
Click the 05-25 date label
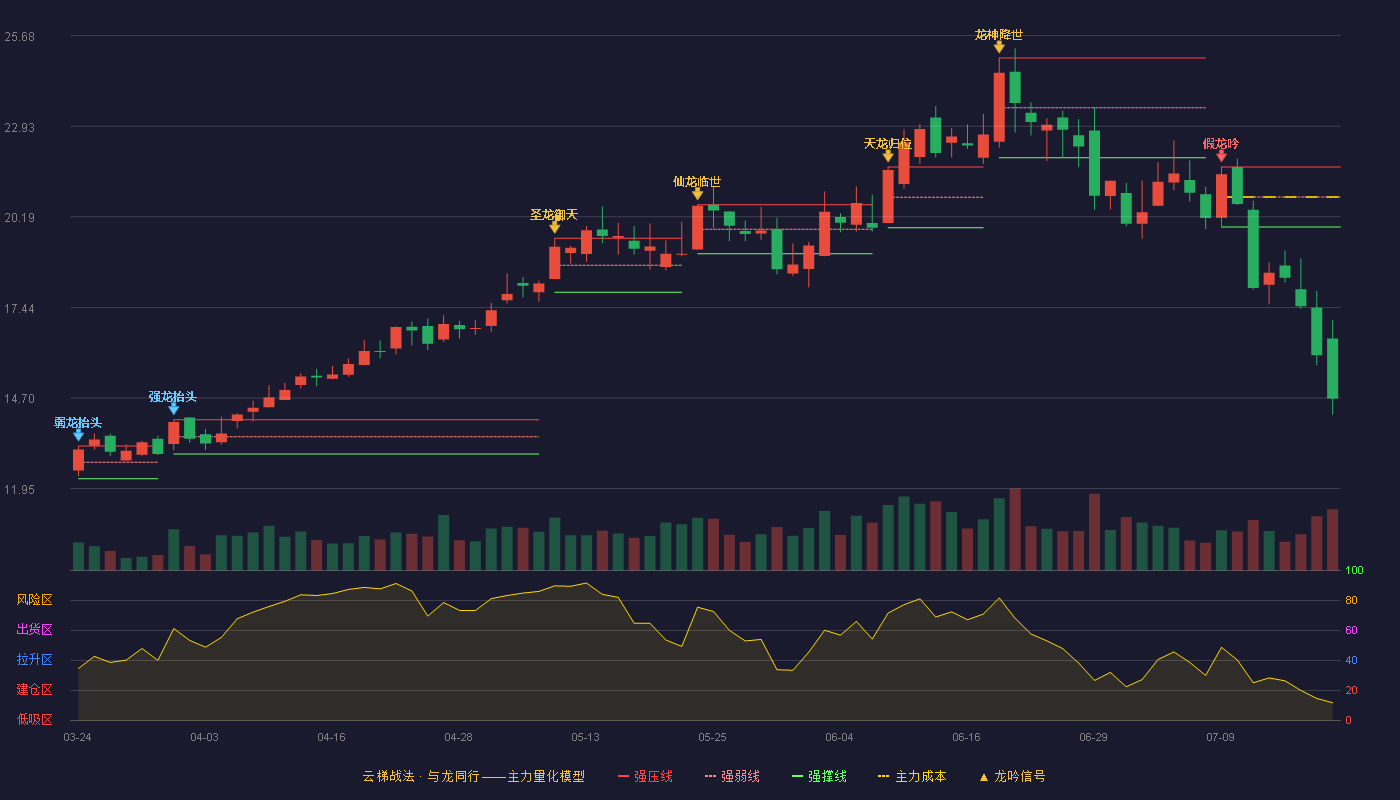click(712, 737)
